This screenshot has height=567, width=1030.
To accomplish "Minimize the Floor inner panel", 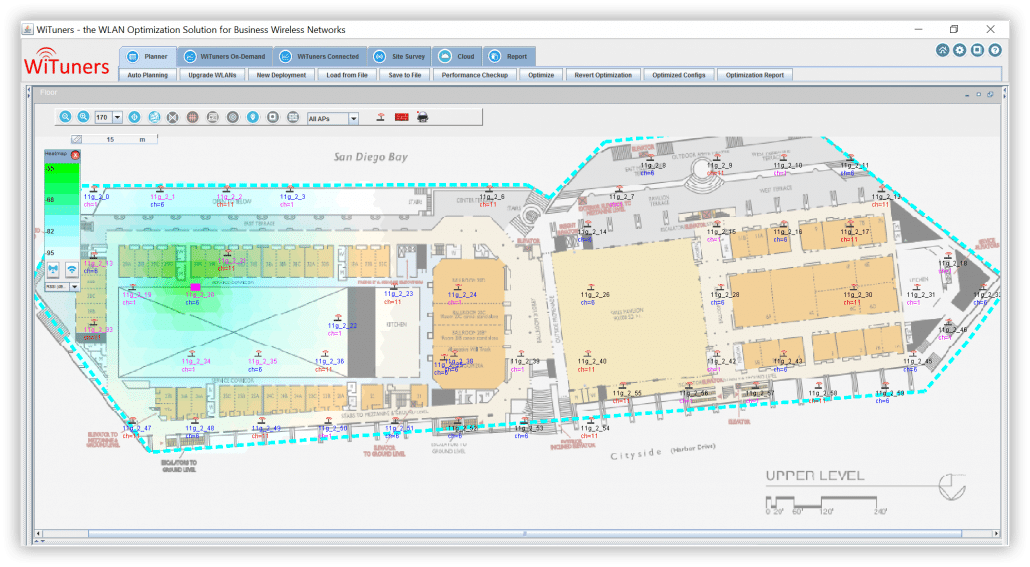I will [967, 95].
